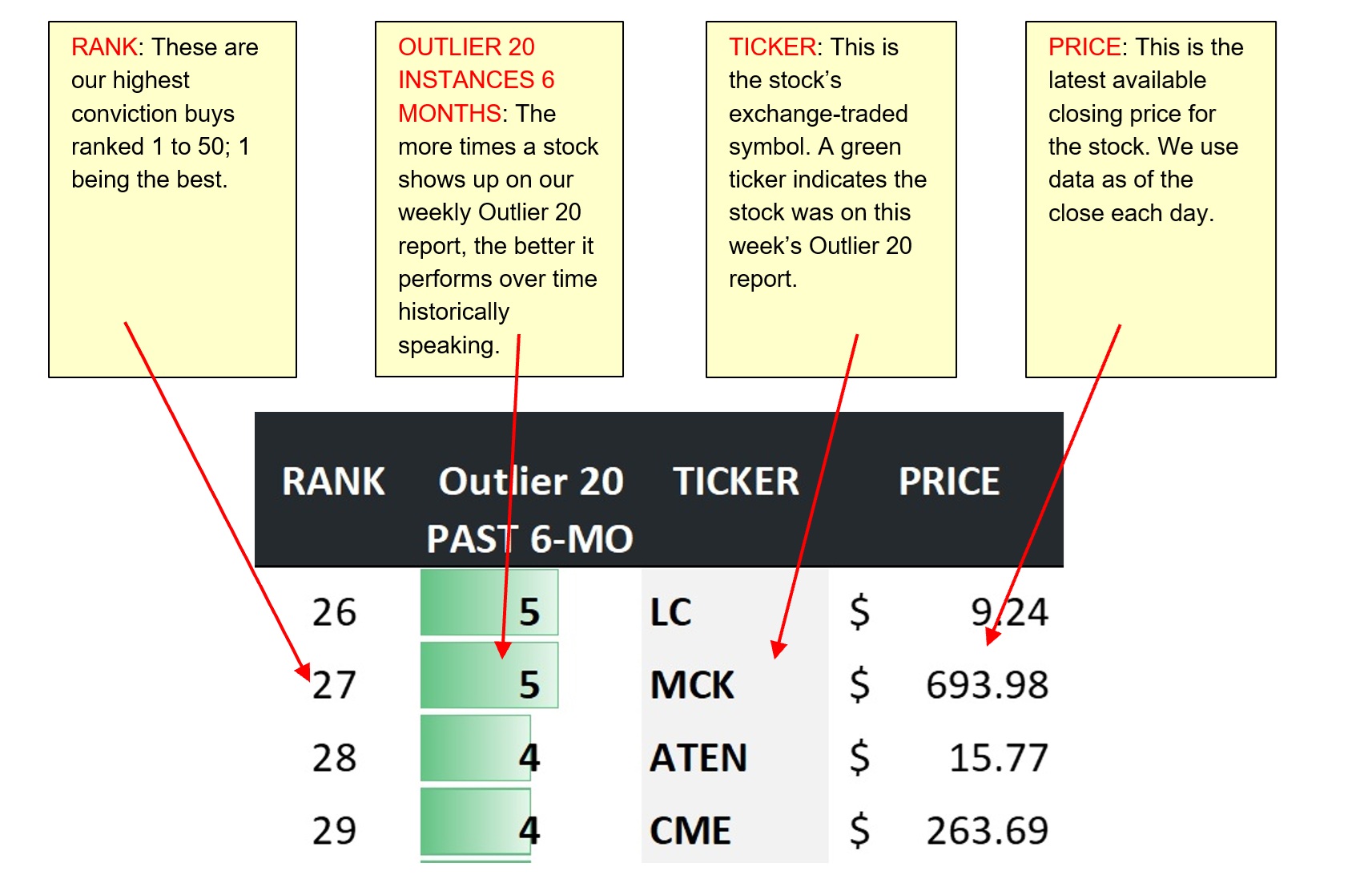Click rank number 27
The image size is (1372, 879).
[x=334, y=685]
